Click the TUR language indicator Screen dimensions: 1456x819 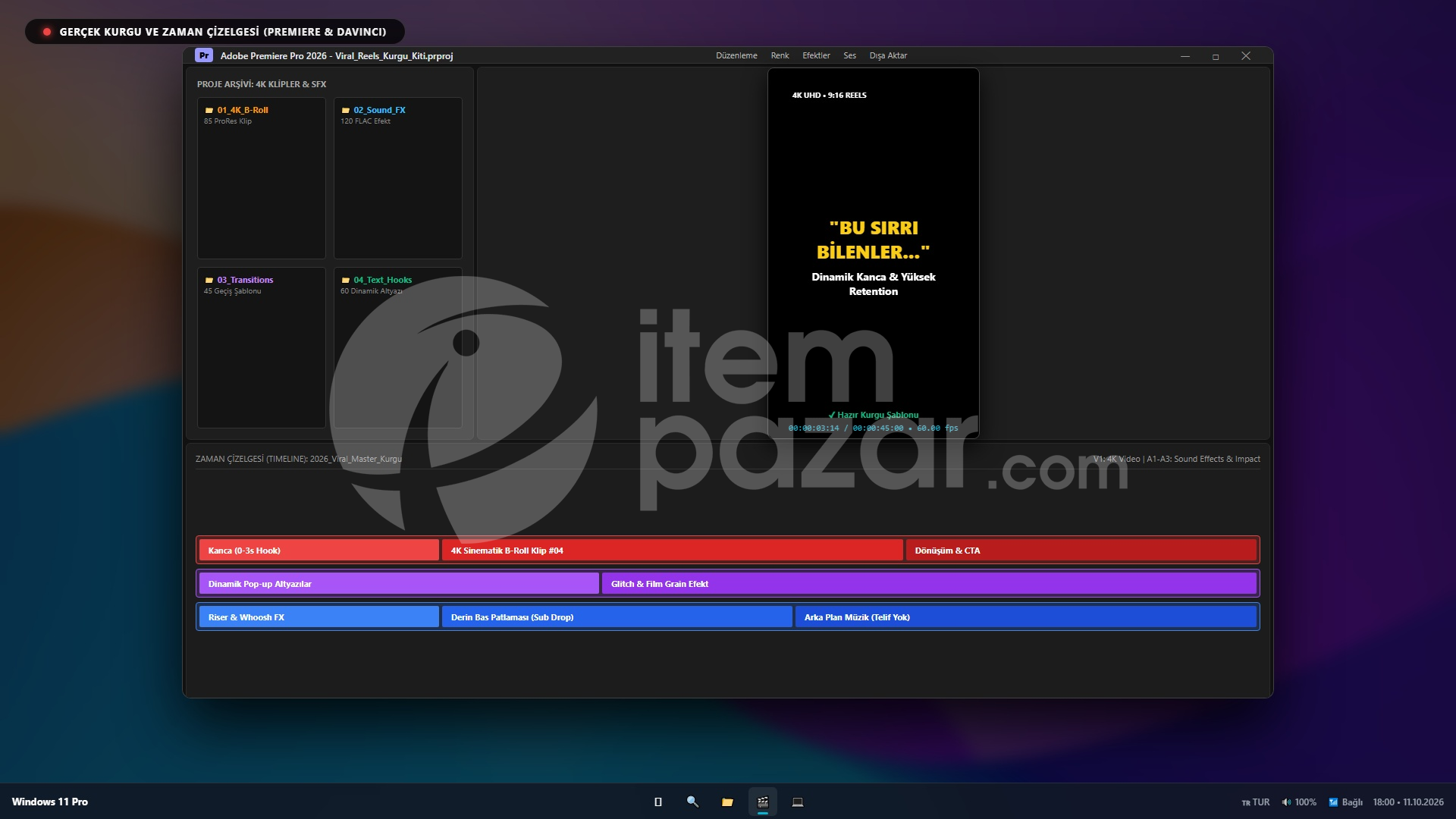pyautogui.click(x=1256, y=802)
